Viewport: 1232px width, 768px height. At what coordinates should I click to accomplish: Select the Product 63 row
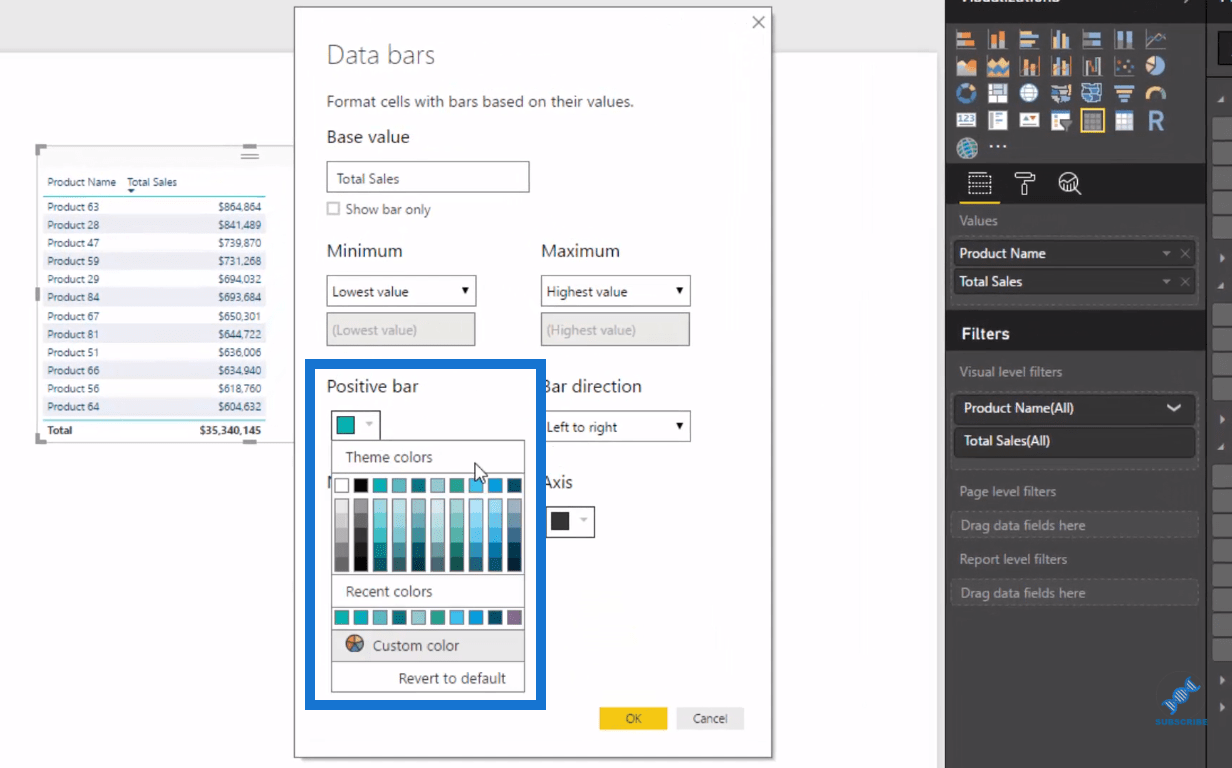154,207
